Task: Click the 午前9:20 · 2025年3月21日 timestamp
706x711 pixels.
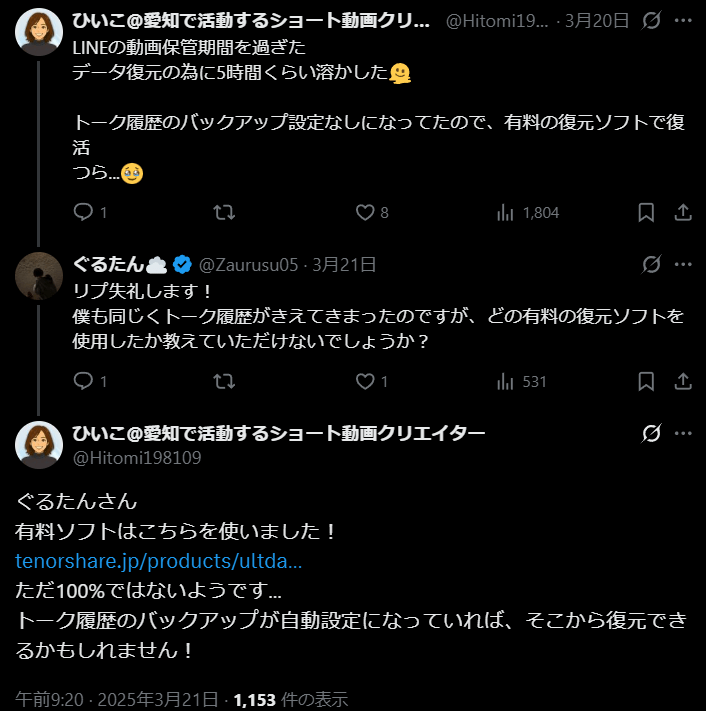Action: point(119,699)
